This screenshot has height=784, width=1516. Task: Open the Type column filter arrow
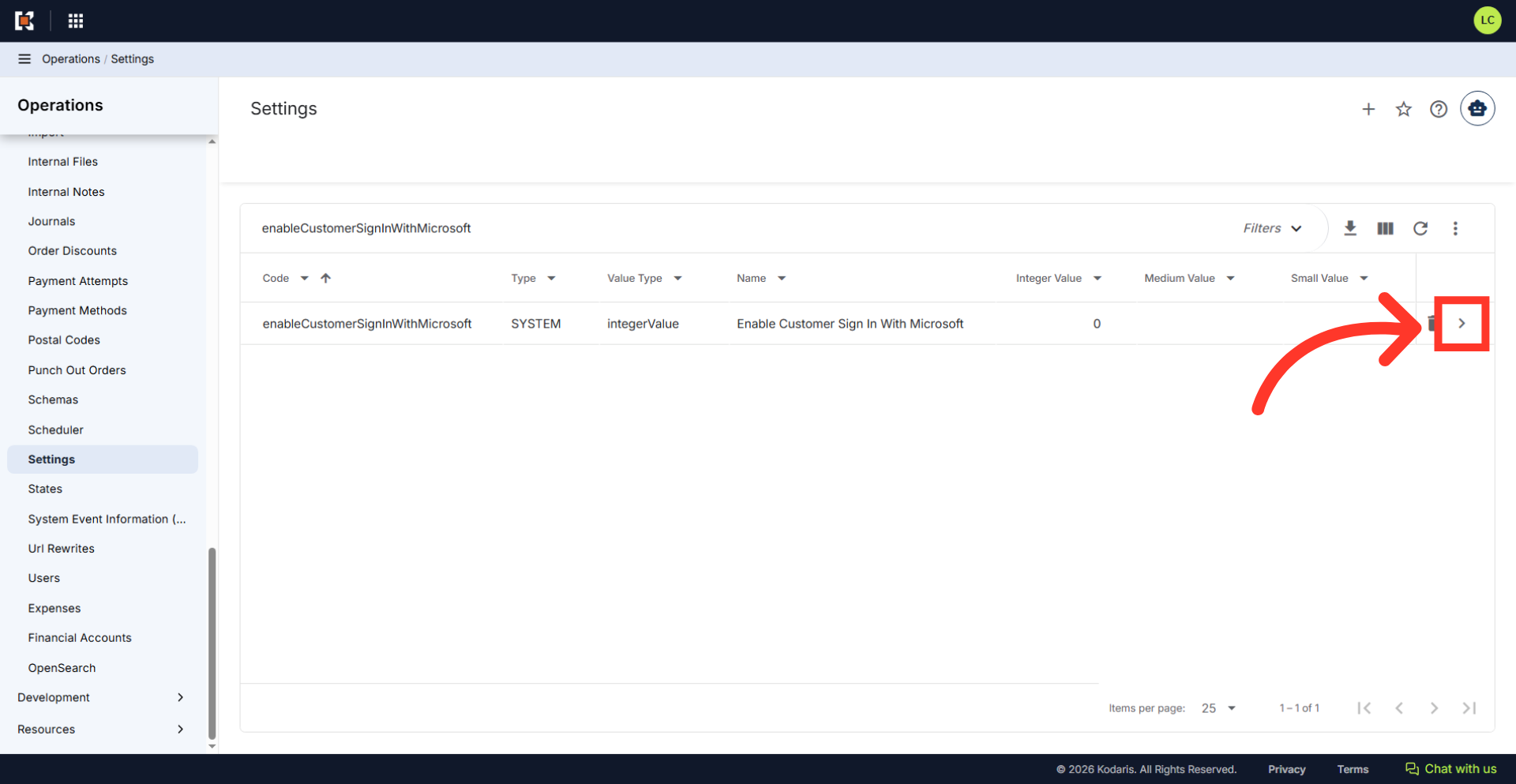[551, 278]
